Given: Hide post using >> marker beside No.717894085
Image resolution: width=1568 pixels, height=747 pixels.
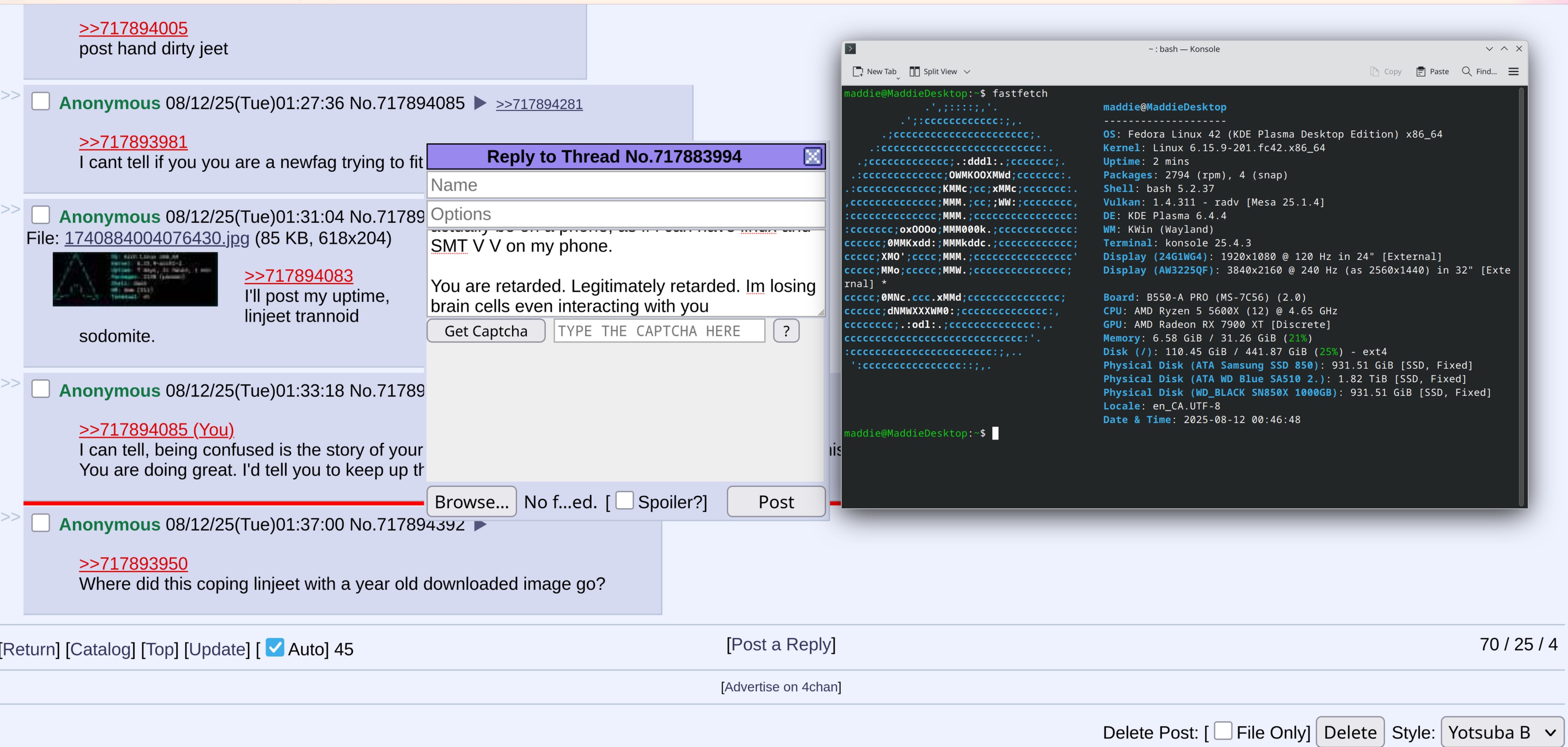Looking at the screenshot, I should point(10,95).
